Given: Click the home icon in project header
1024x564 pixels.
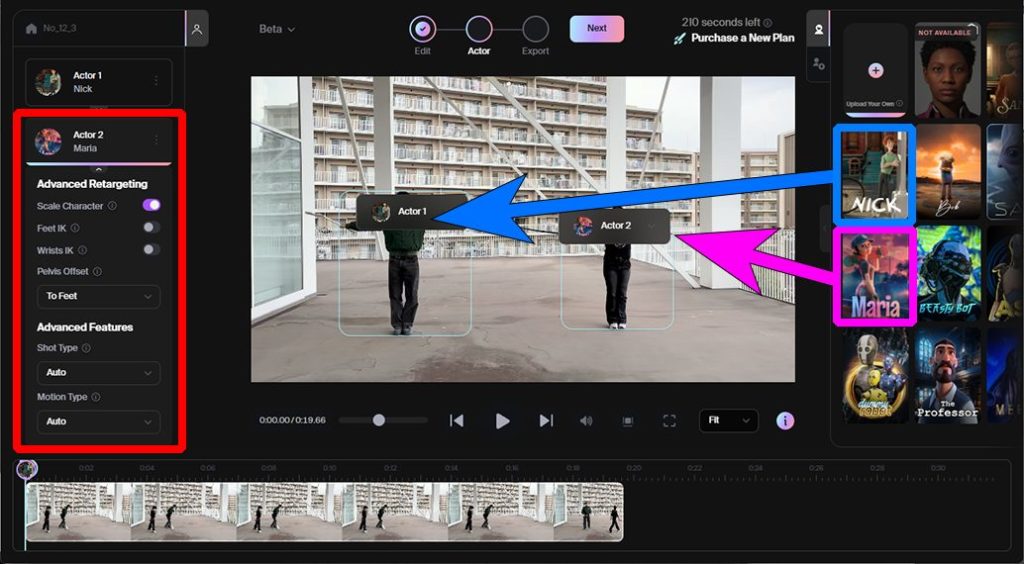Looking at the screenshot, I should (x=31, y=29).
